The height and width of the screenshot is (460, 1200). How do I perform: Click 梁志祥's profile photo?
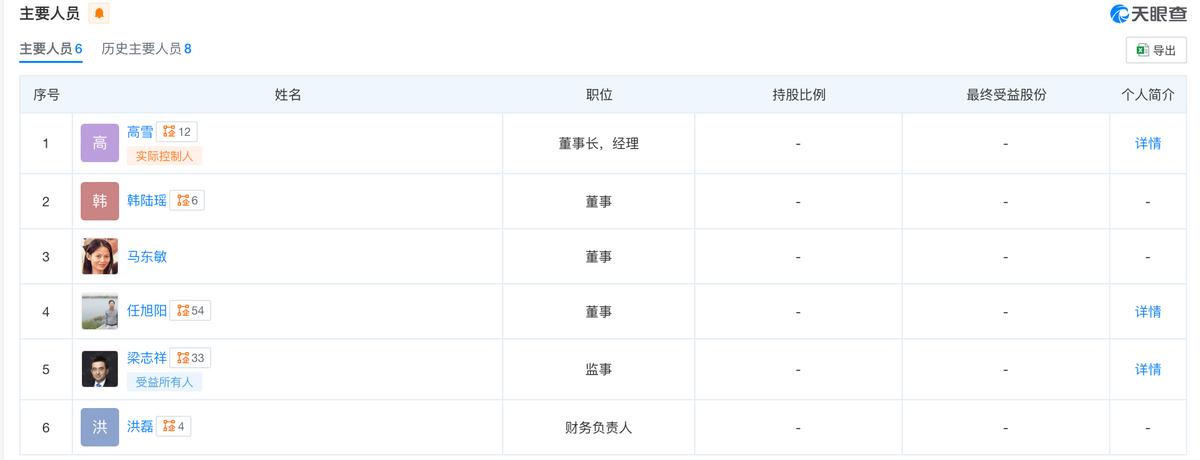pyautogui.click(x=99, y=370)
